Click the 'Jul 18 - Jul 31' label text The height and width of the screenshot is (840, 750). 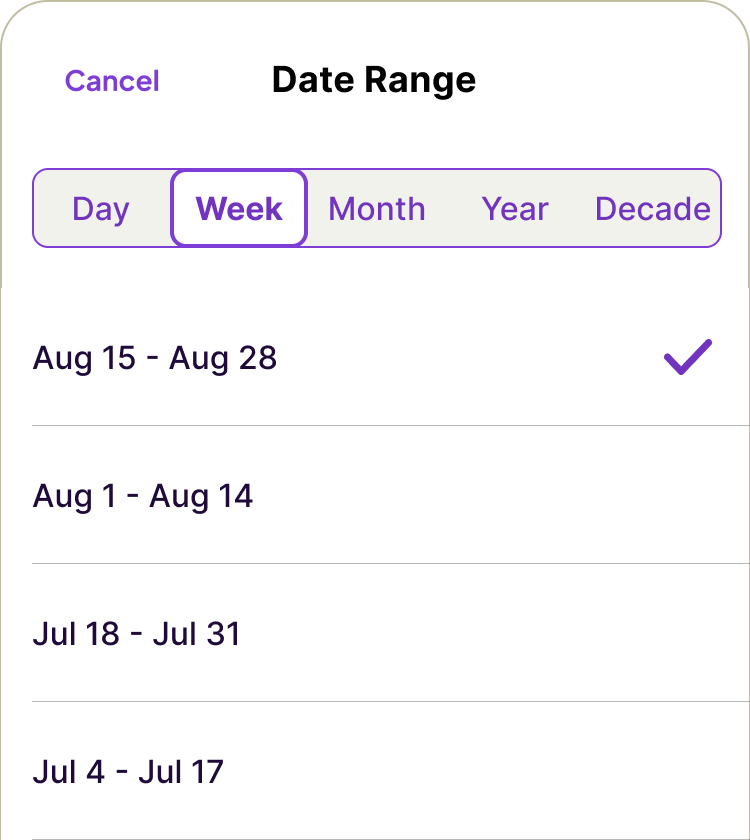137,634
